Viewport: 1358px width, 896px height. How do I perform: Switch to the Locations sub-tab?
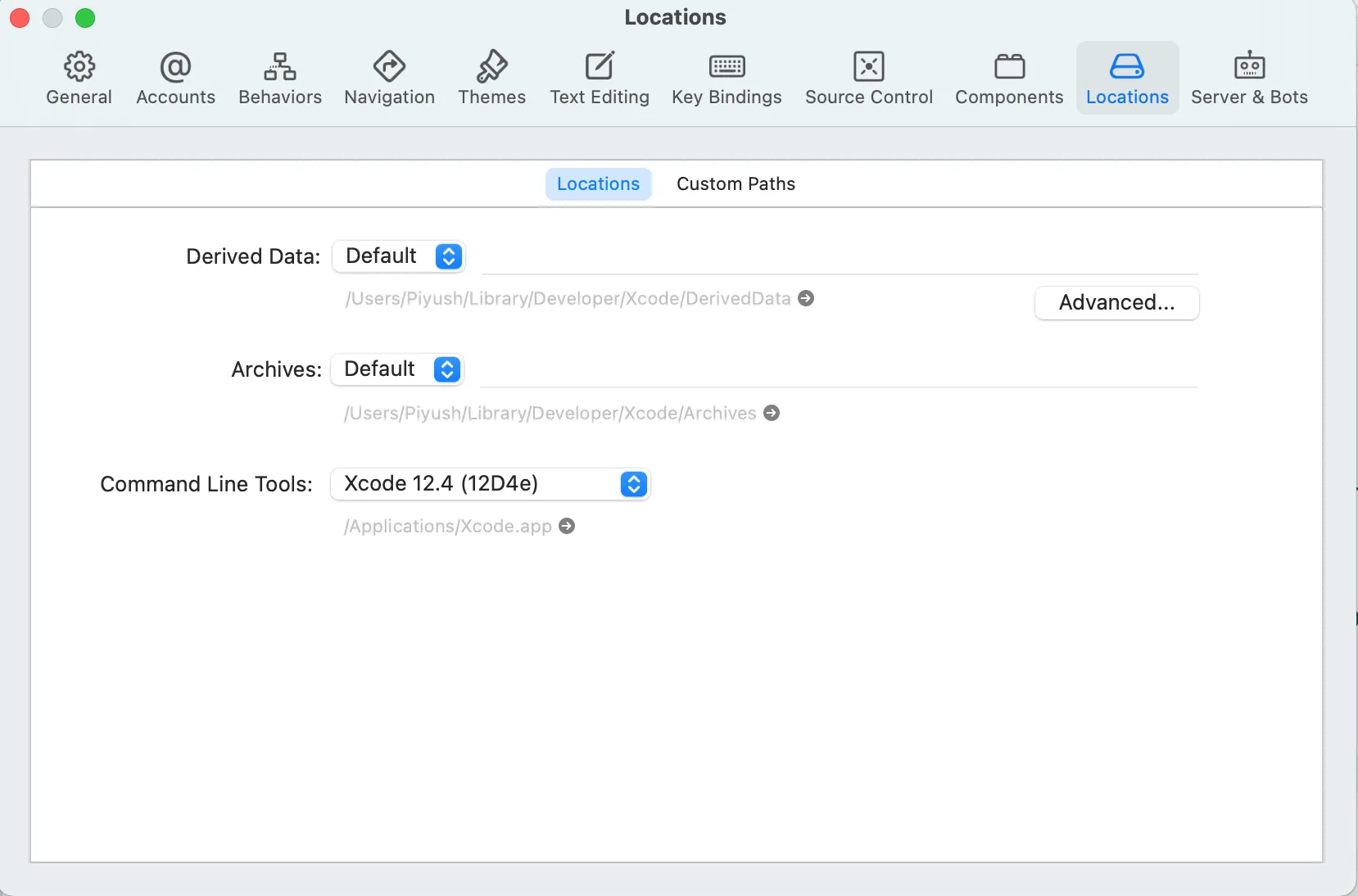pos(598,184)
